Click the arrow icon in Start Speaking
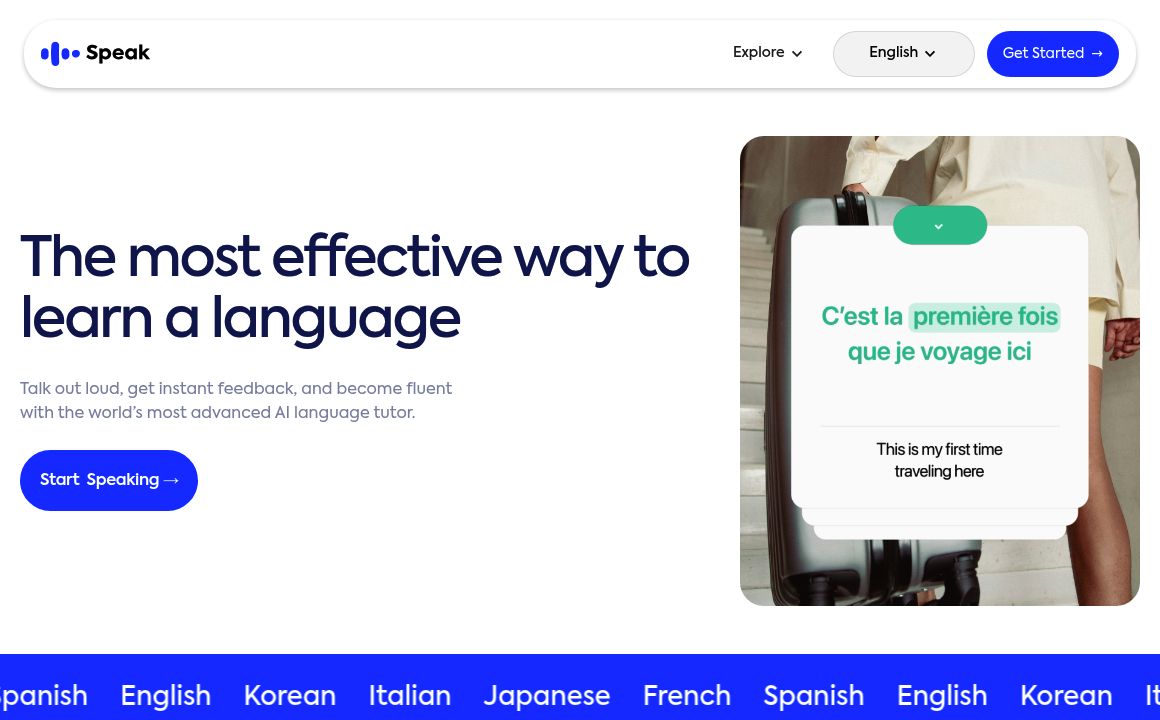 tap(171, 481)
